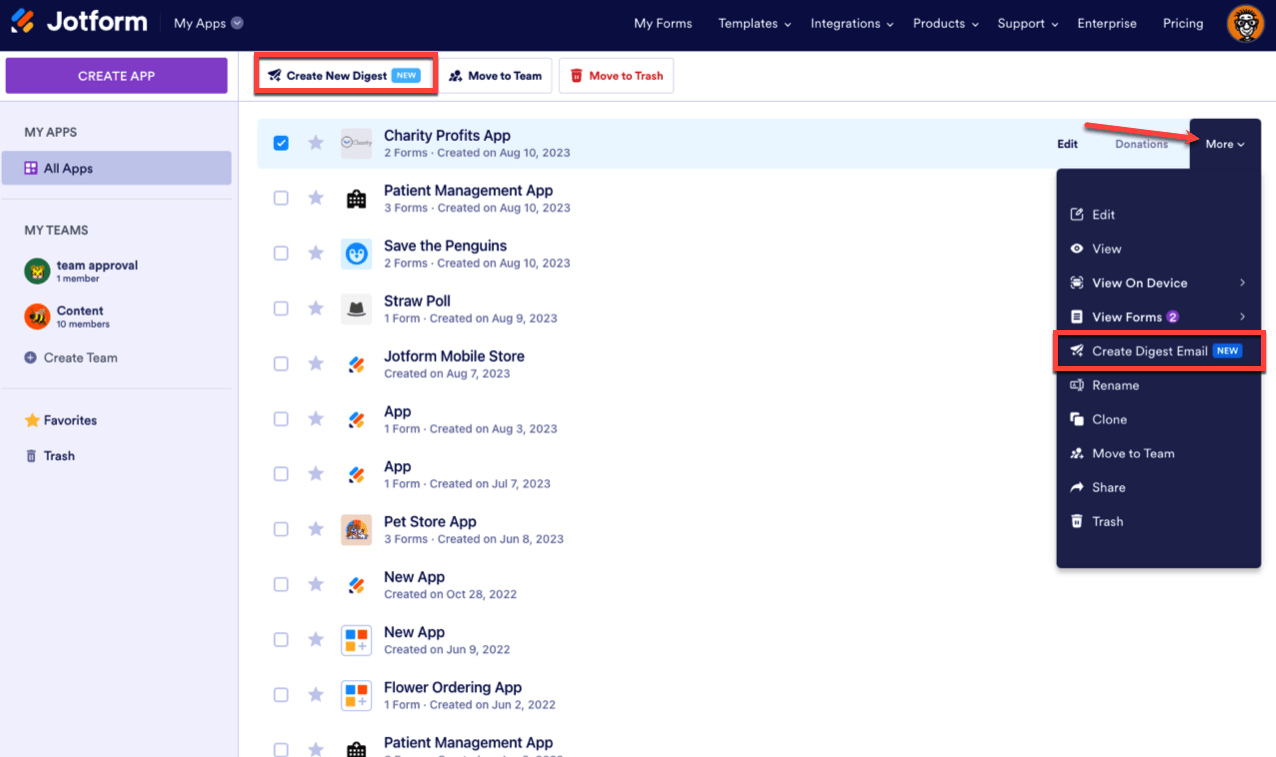Open the Enterprise link
1276x757 pixels.
pos(1107,23)
